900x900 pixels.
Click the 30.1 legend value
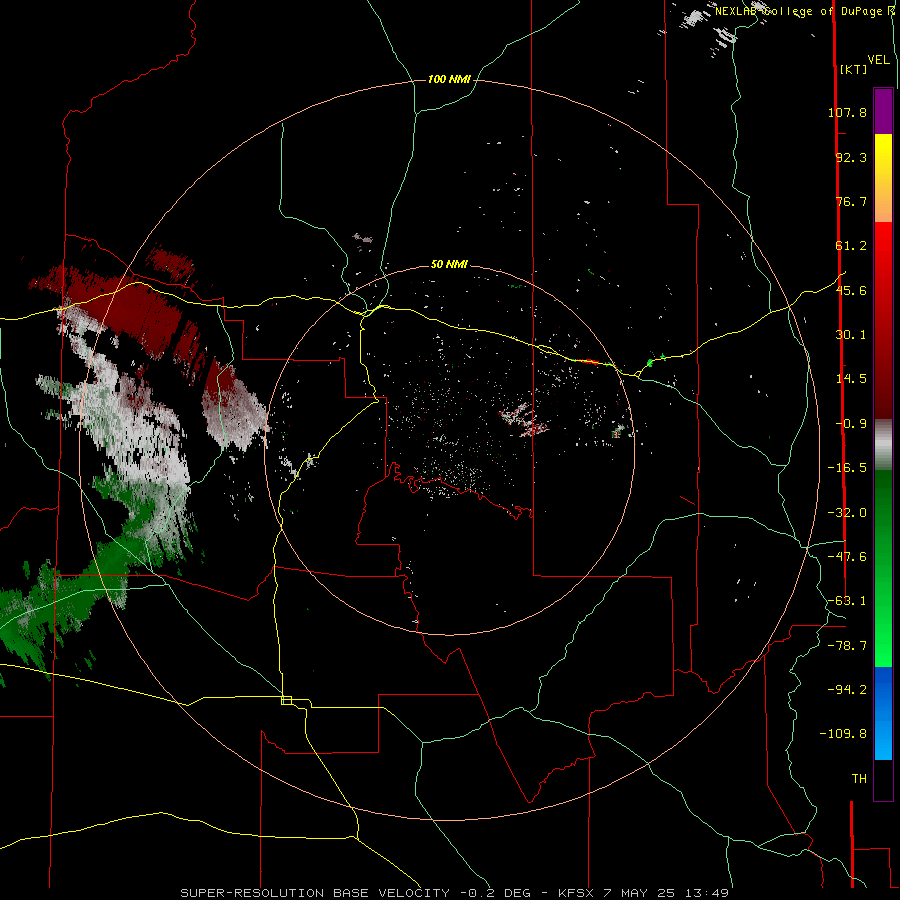coord(851,335)
